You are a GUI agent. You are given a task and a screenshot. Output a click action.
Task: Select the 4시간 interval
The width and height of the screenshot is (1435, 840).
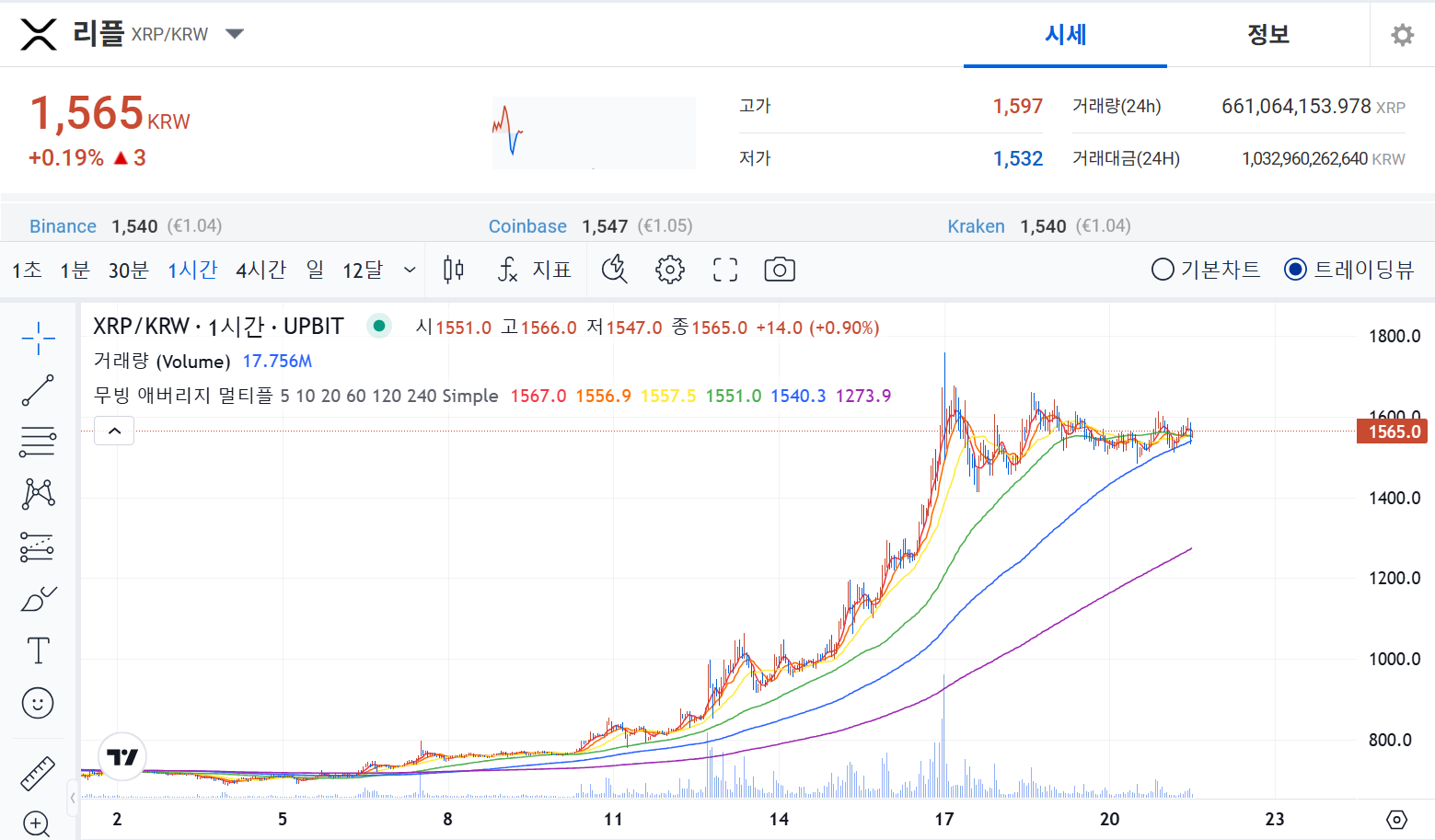coord(261,270)
